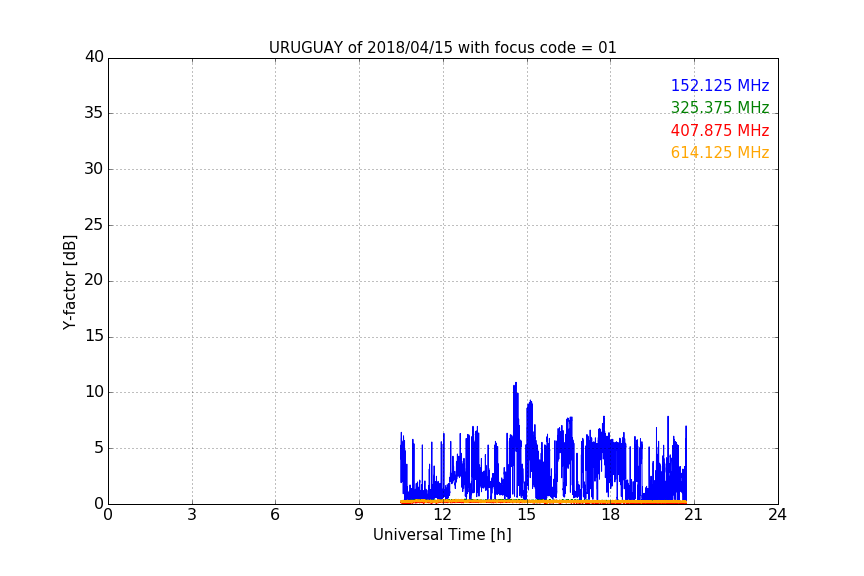The height and width of the screenshot is (576, 864).
Task: Click the y-axis tick value 25
Action: pyautogui.click(x=94, y=224)
